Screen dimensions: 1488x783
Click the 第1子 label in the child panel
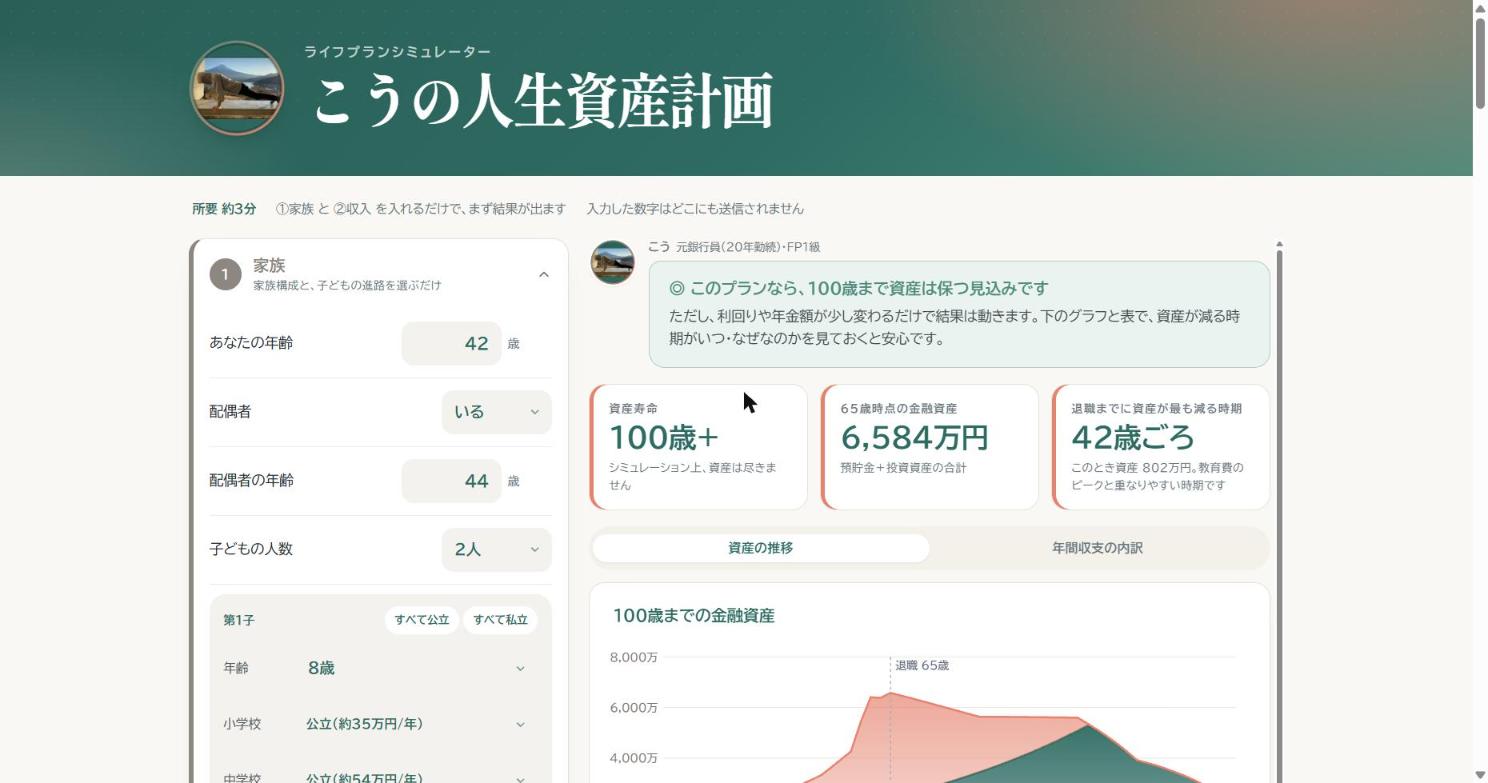pyautogui.click(x=239, y=620)
